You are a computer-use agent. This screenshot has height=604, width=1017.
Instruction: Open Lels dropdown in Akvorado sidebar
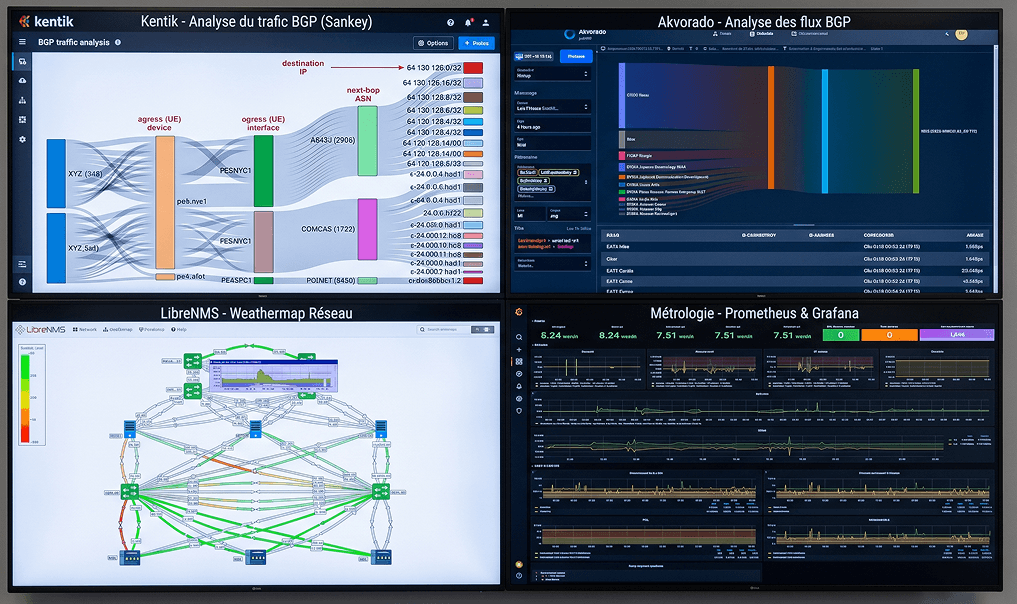[552, 106]
